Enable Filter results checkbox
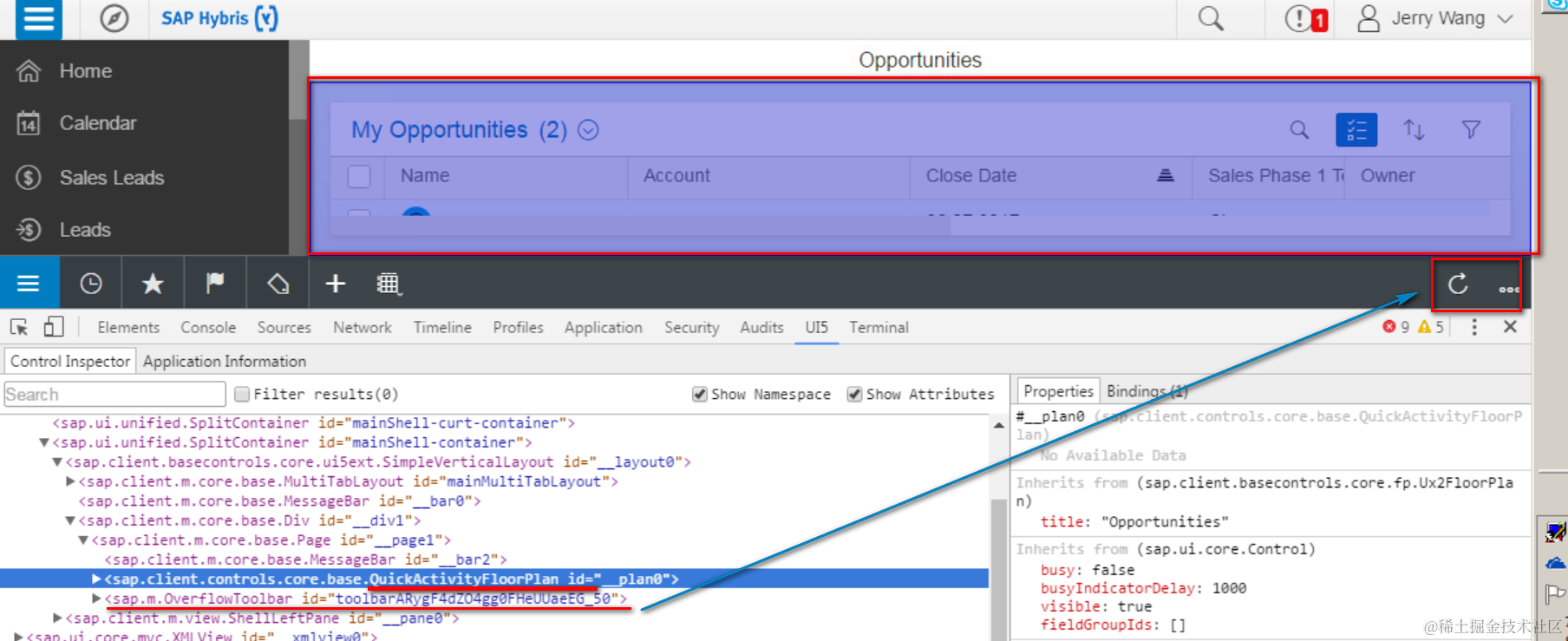This screenshot has width=1568, height=641. click(x=242, y=395)
